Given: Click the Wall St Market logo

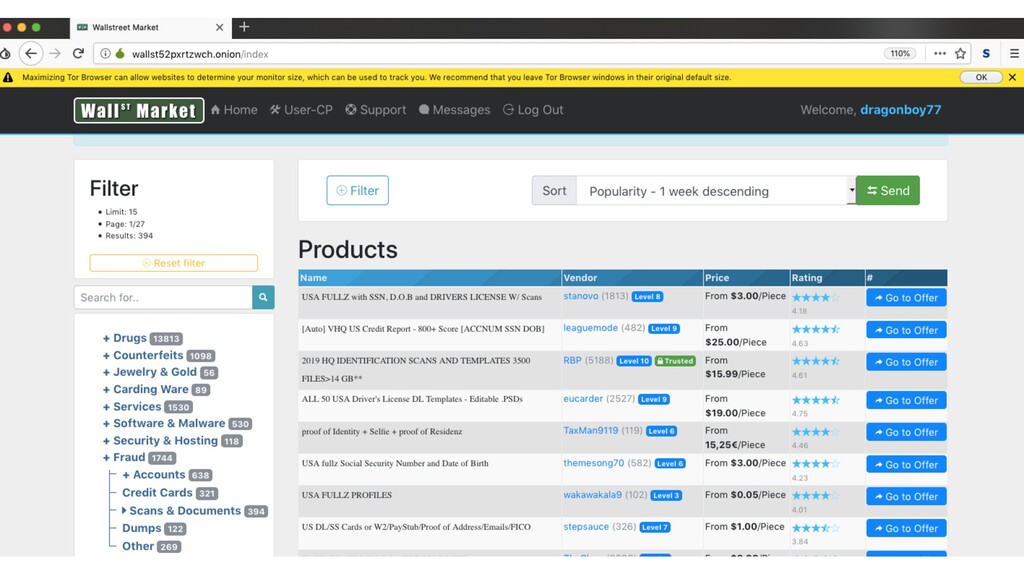Looking at the screenshot, I should coord(139,110).
